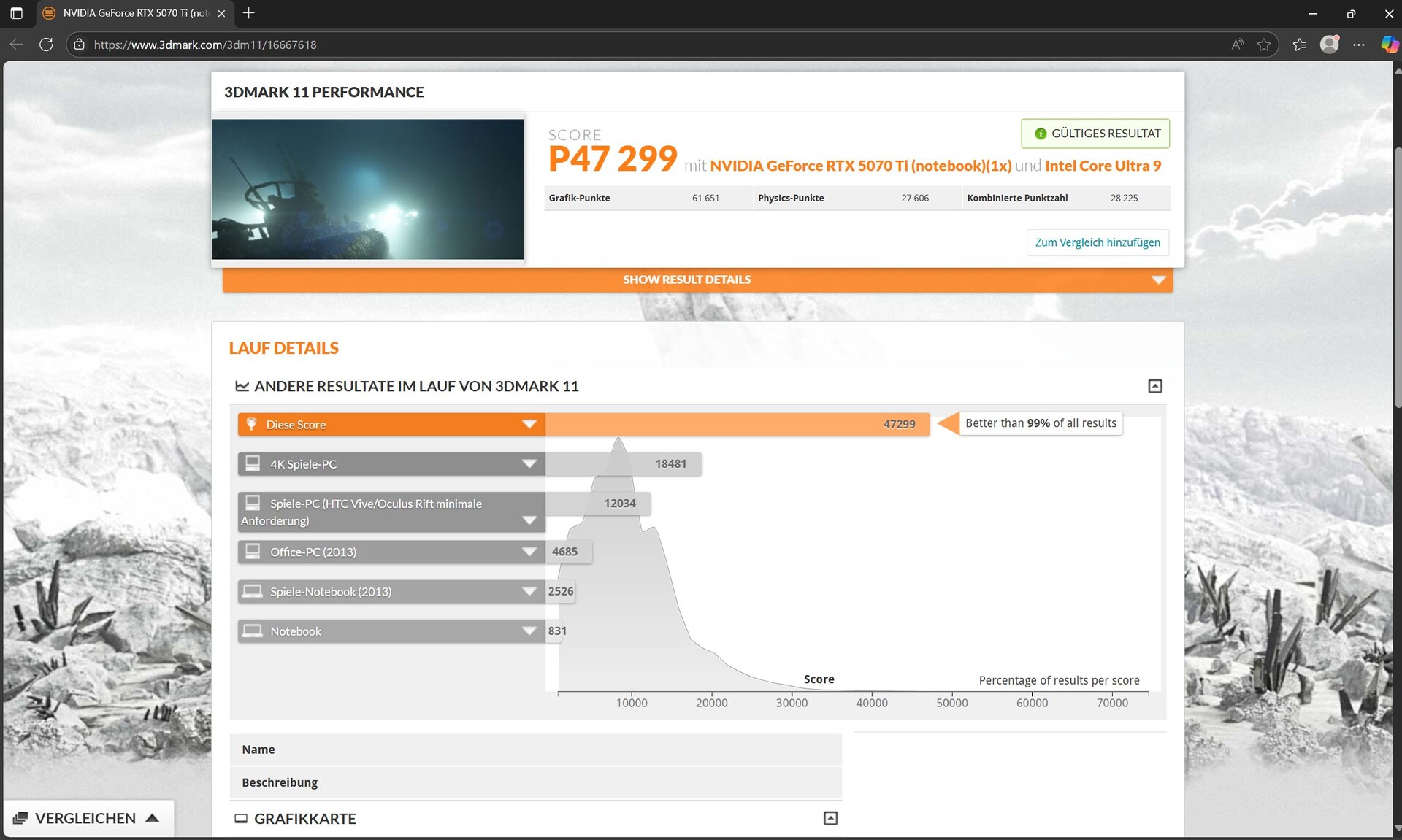Click the 831 Notebook score value
The image size is (1402, 840).
[x=557, y=631]
